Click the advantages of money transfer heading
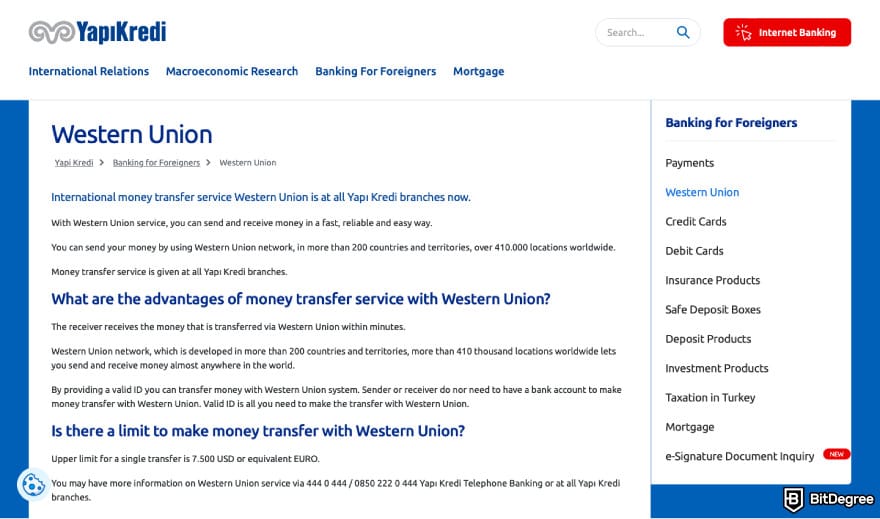The height and width of the screenshot is (519, 880). [x=301, y=299]
